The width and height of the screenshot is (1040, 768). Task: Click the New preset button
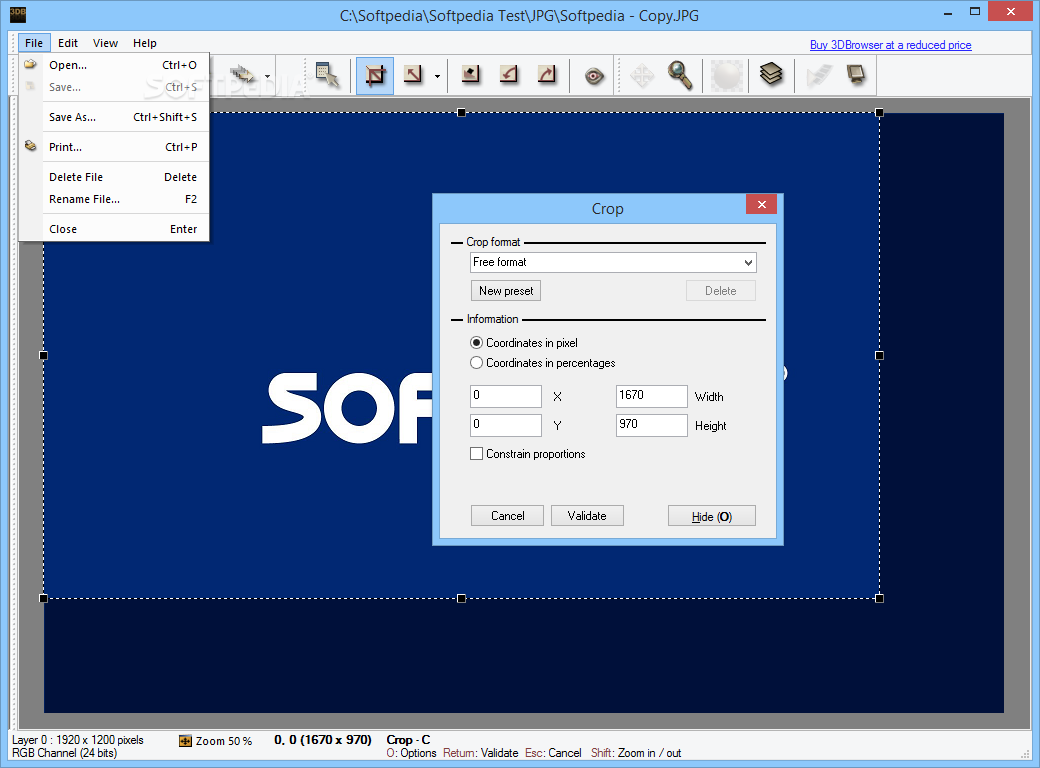506,290
